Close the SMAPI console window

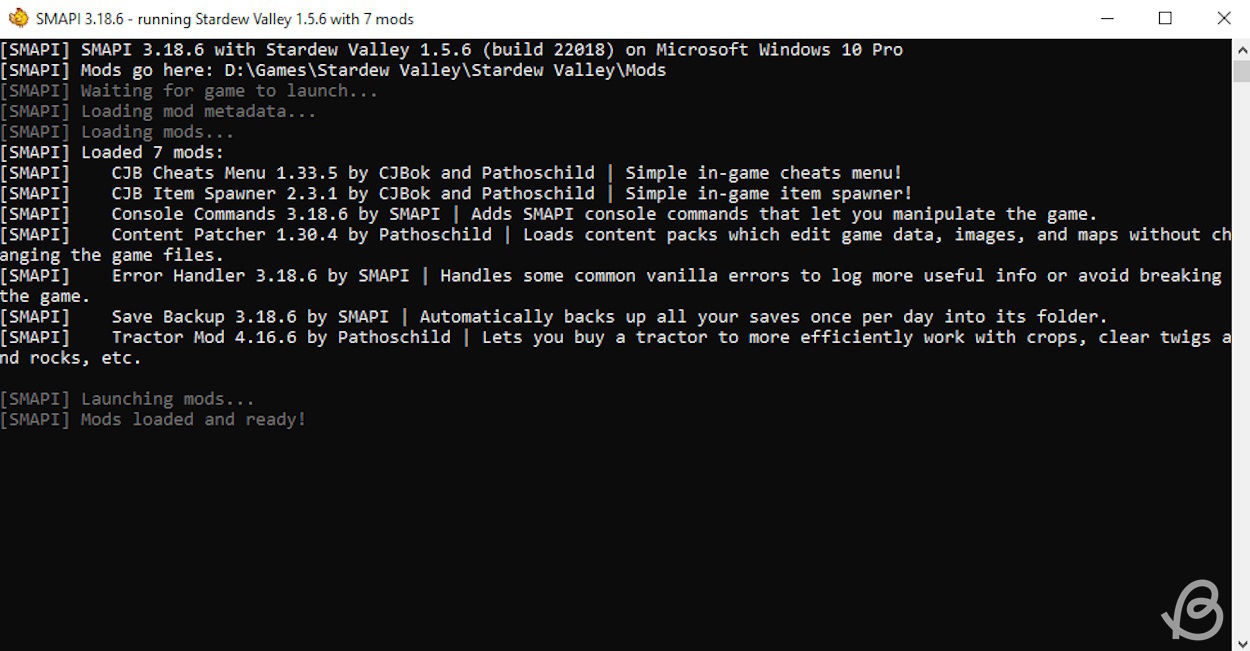click(x=1223, y=19)
